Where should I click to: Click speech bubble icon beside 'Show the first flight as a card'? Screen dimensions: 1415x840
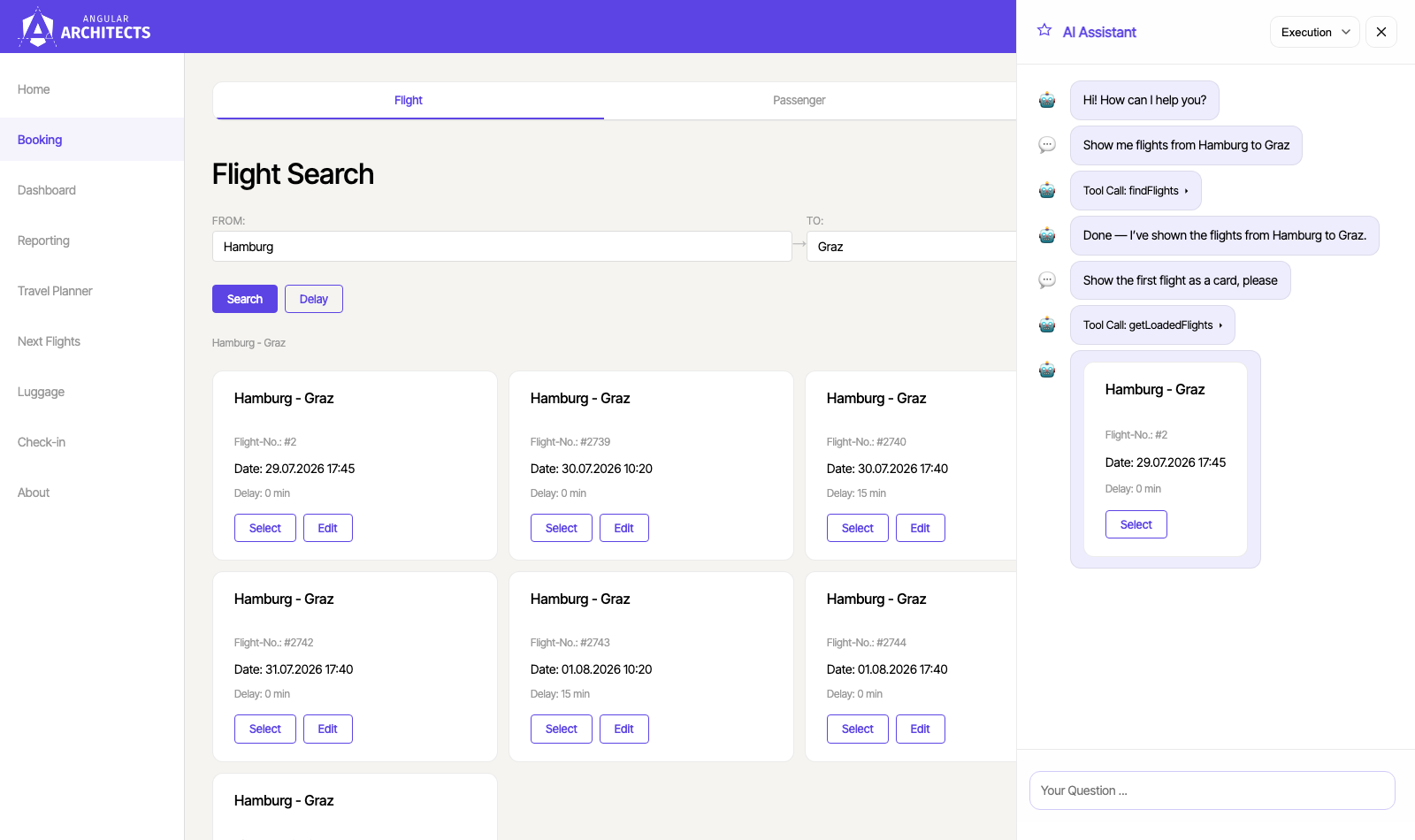pos(1047,280)
